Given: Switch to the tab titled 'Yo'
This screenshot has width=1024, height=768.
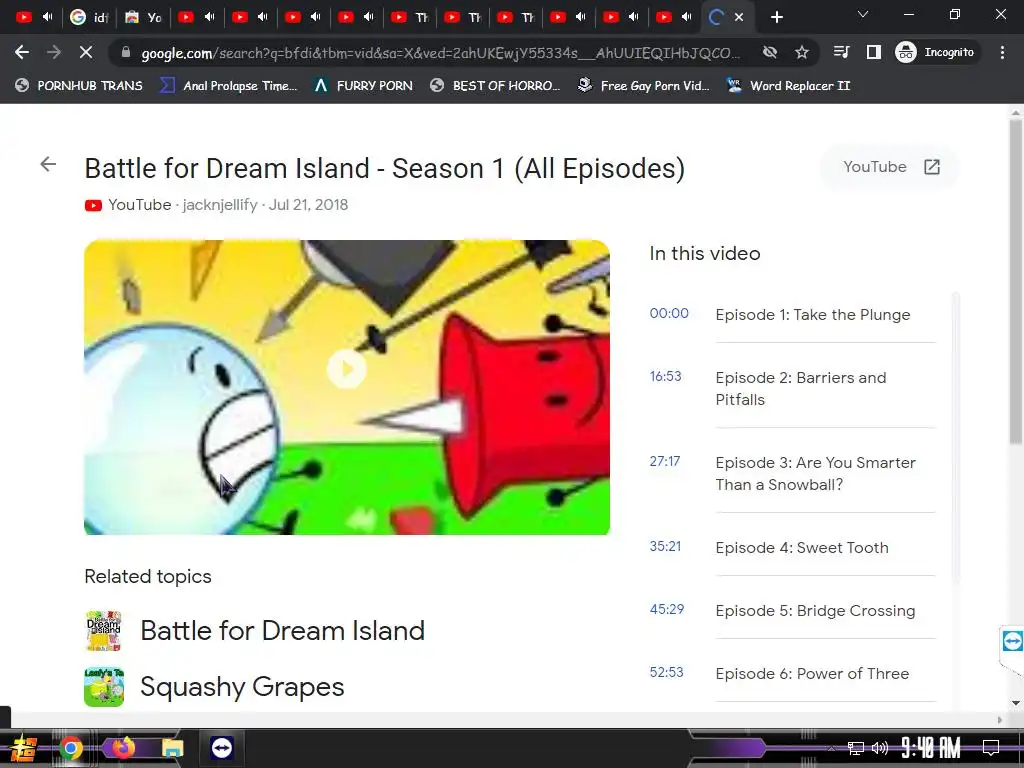Looking at the screenshot, I should pos(143,17).
